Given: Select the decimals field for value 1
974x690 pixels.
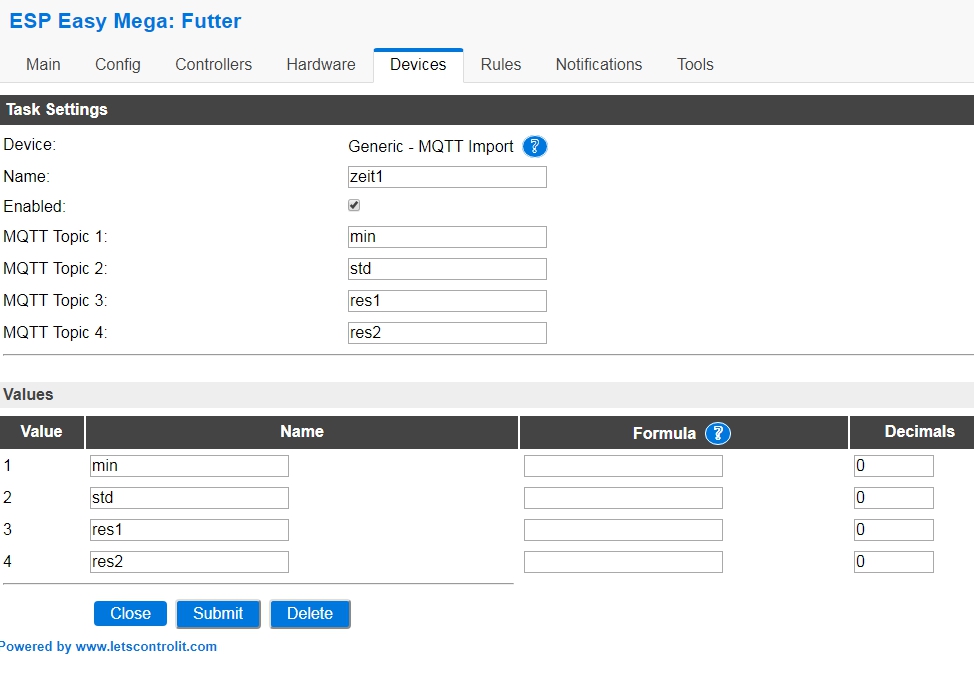Looking at the screenshot, I should click(893, 466).
